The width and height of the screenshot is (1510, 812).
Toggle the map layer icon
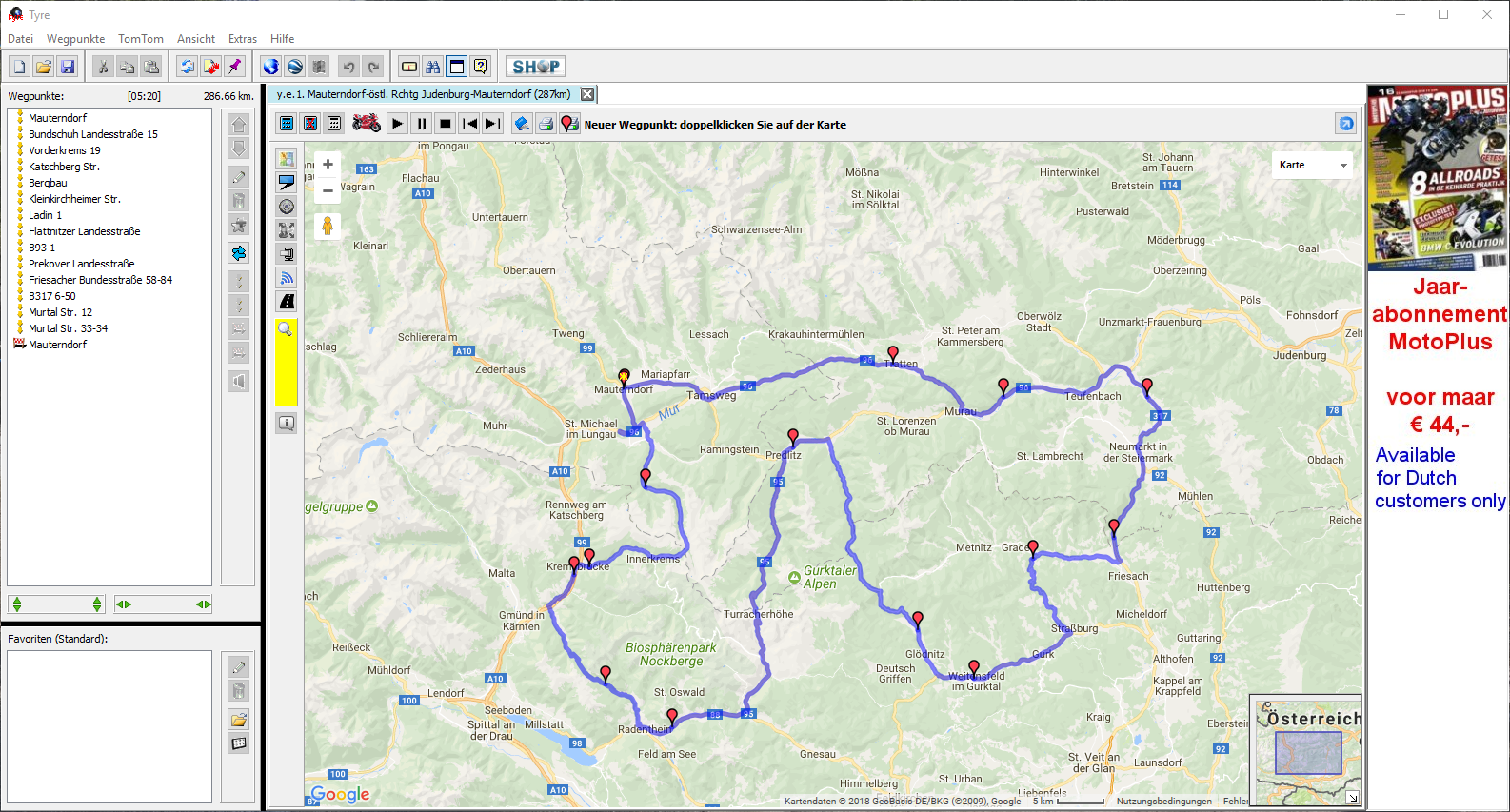pos(287,159)
